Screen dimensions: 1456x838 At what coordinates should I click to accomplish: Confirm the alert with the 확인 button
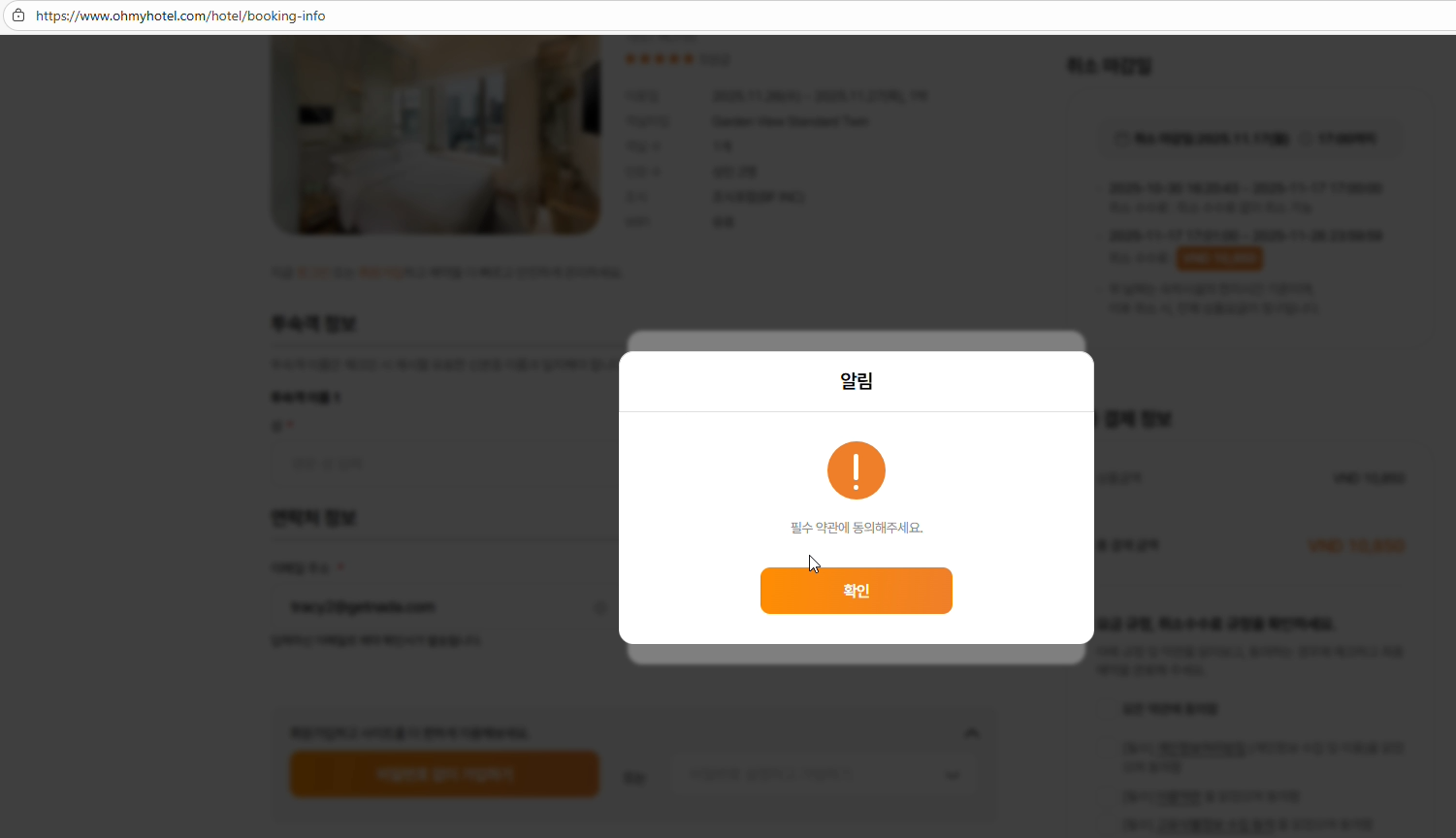click(x=856, y=591)
